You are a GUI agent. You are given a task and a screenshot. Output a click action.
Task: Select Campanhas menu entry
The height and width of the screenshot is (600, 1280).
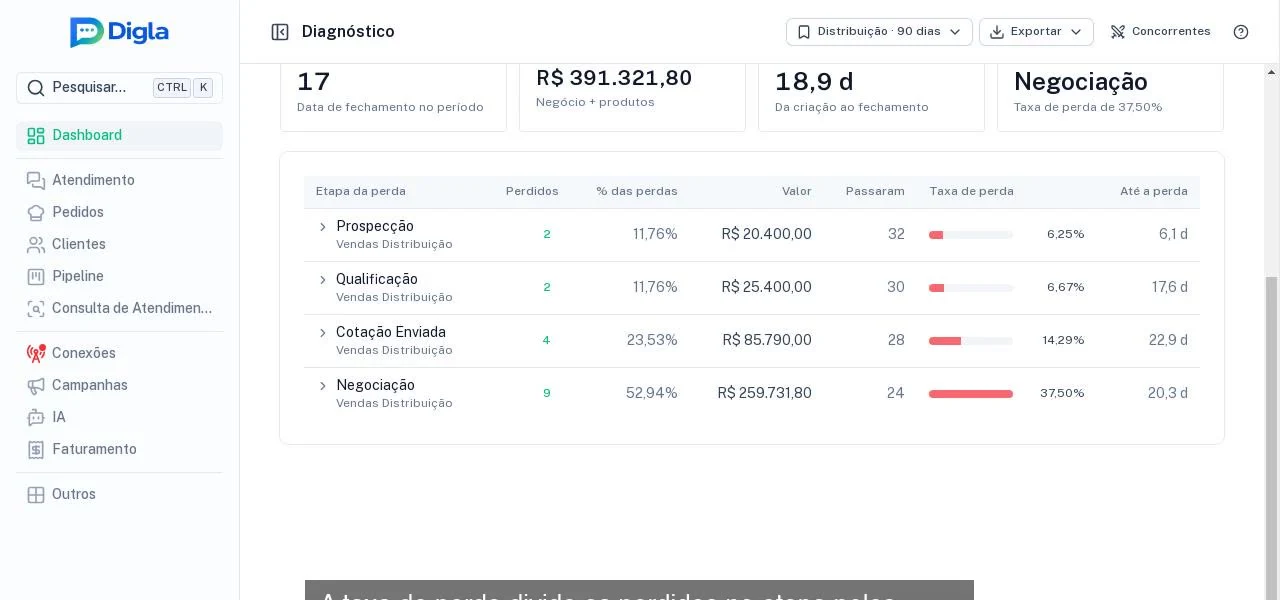point(119,386)
